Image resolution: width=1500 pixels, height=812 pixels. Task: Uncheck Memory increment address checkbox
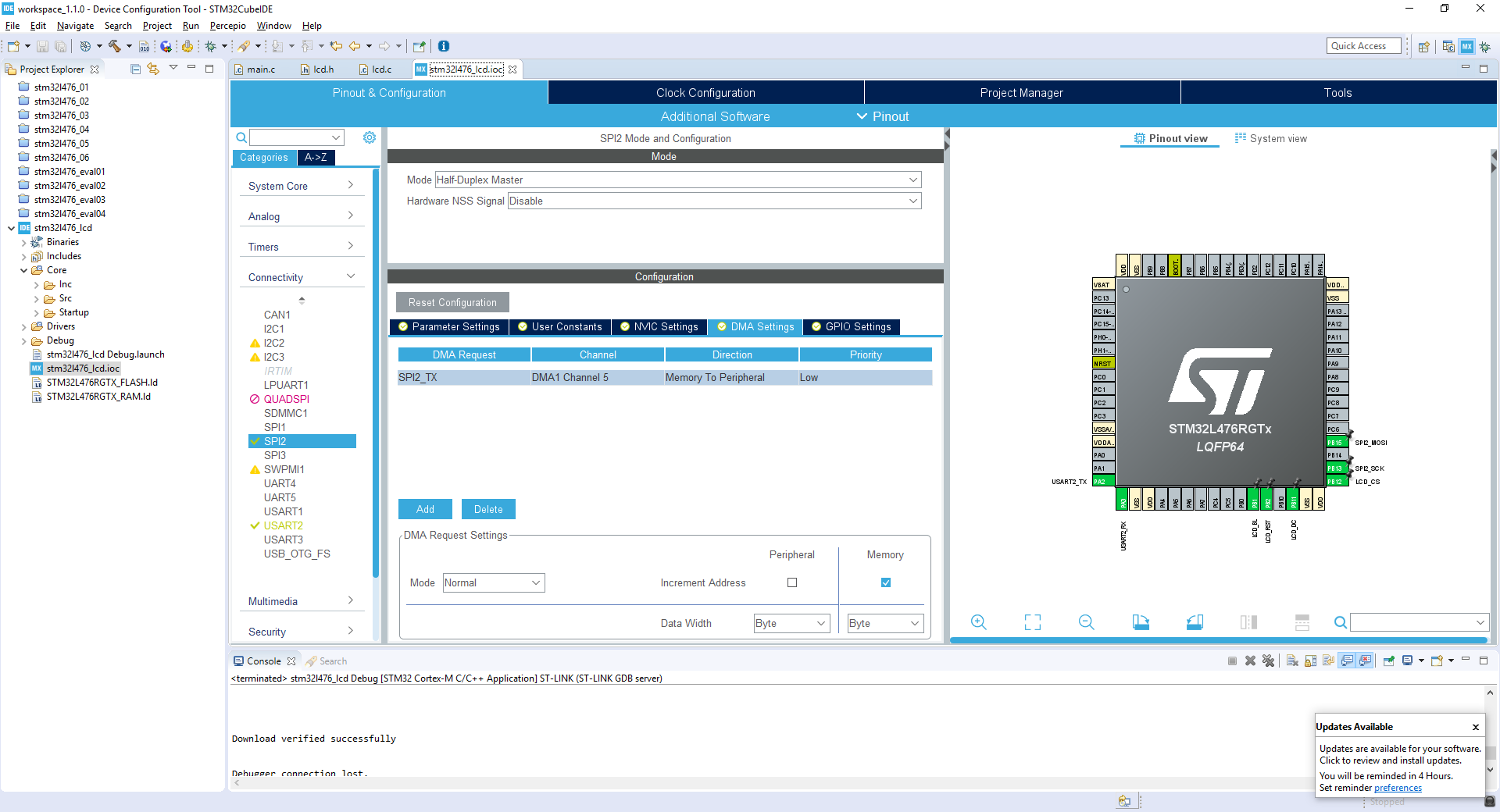pos(886,582)
